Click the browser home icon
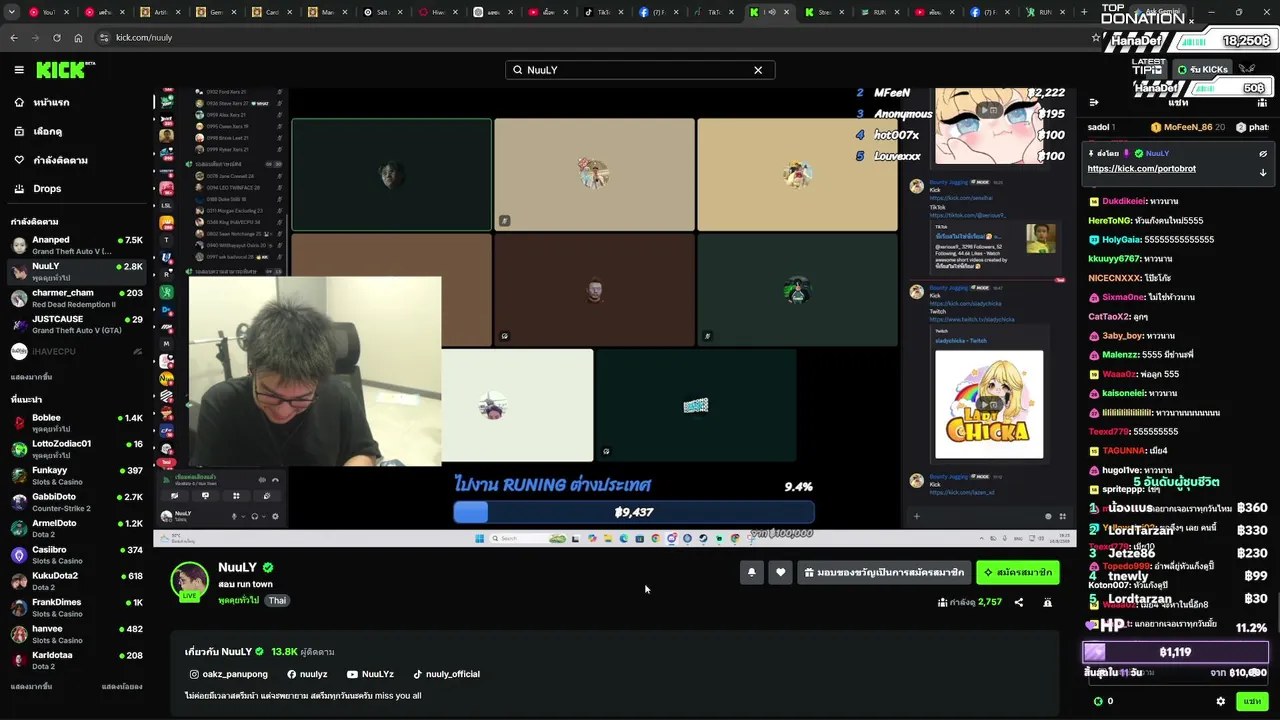1280x720 pixels. [x=78, y=38]
